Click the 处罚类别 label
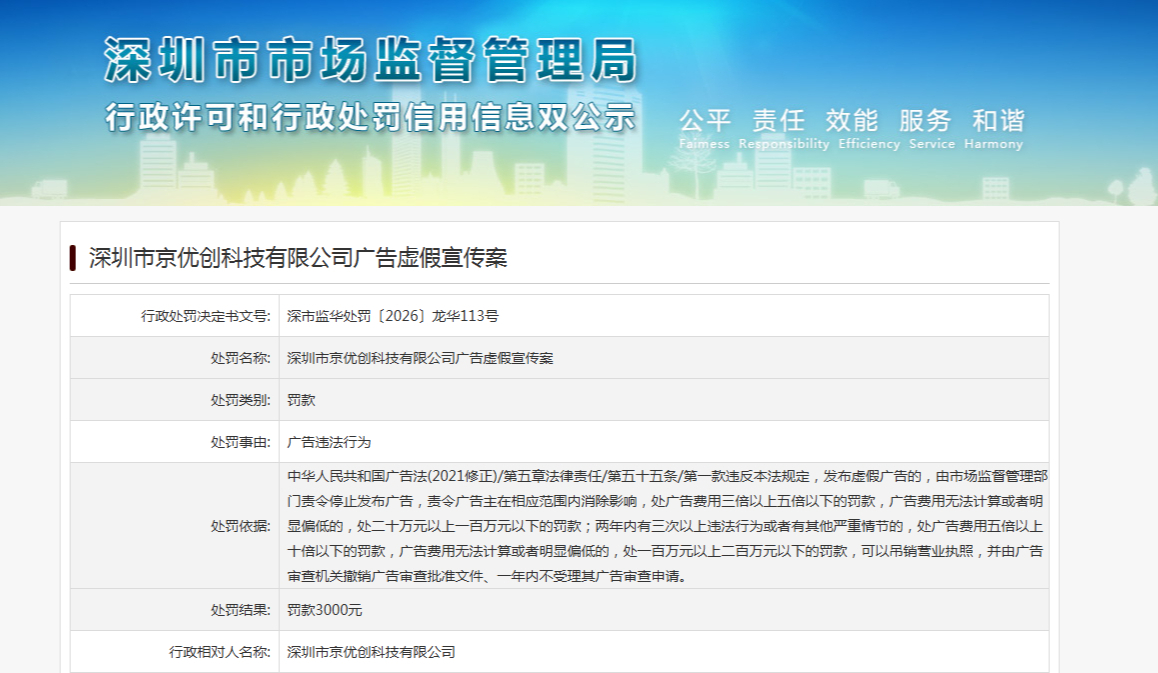This screenshot has width=1158, height=673. [x=241, y=400]
